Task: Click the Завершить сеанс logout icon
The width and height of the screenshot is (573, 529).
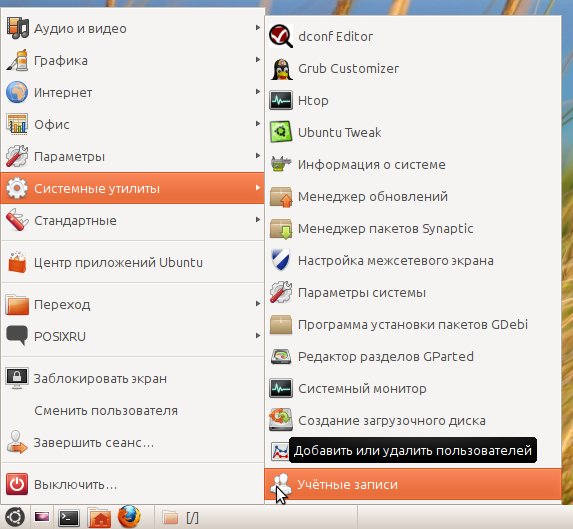Action: 17,442
